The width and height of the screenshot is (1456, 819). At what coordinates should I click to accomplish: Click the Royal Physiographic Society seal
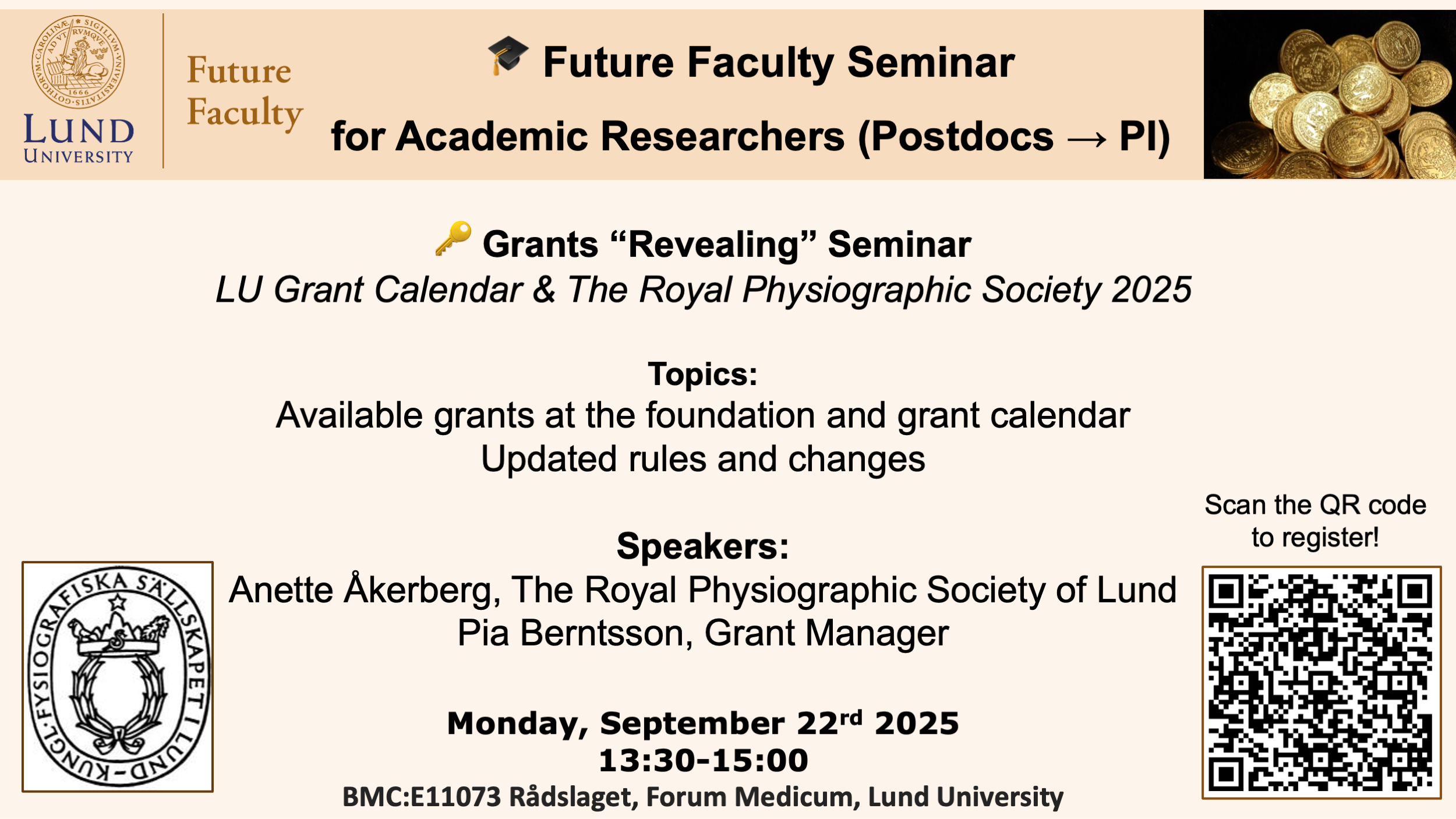[118, 676]
